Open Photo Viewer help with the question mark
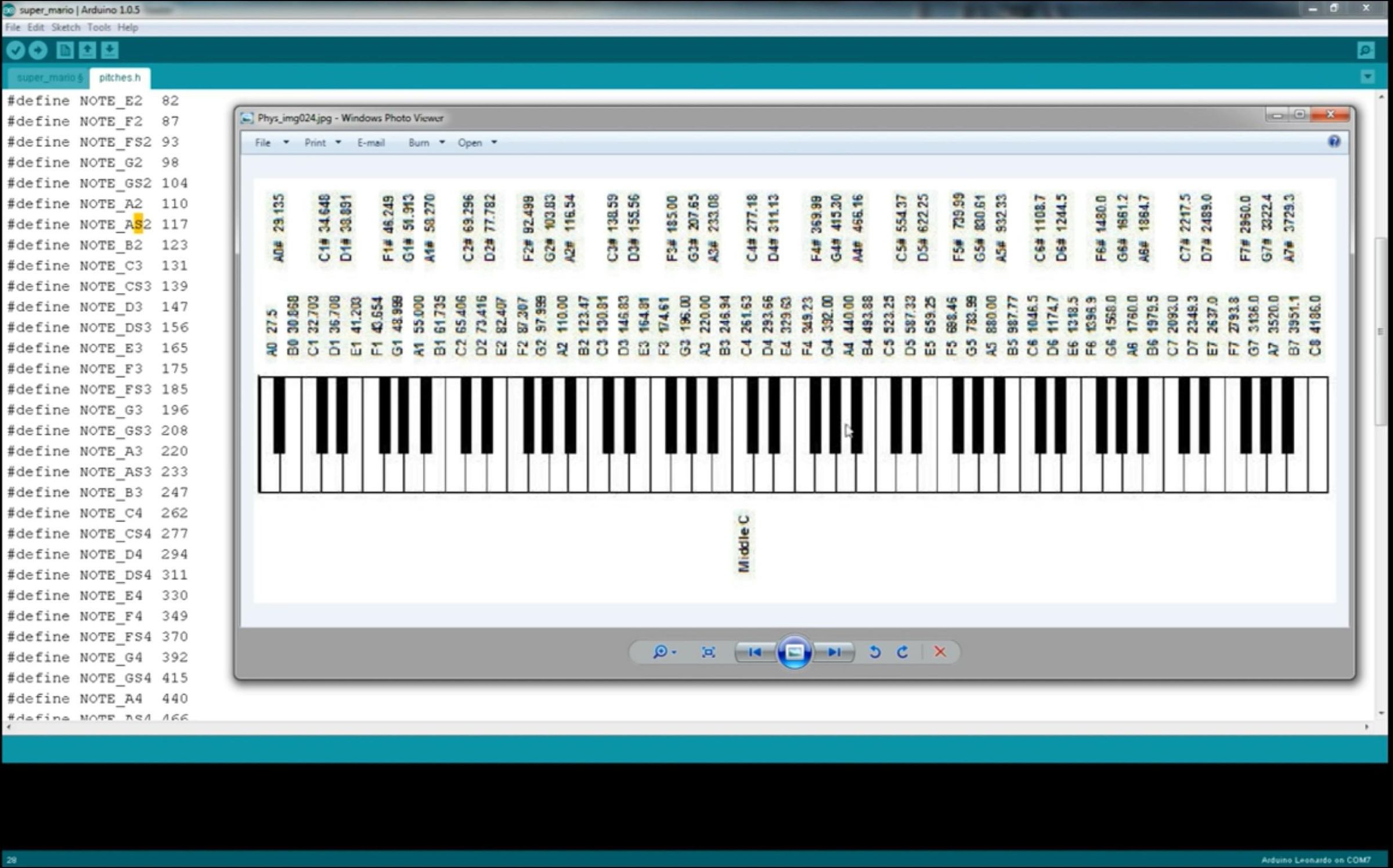Screen dimensions: 1393x868 point(1334,142)
